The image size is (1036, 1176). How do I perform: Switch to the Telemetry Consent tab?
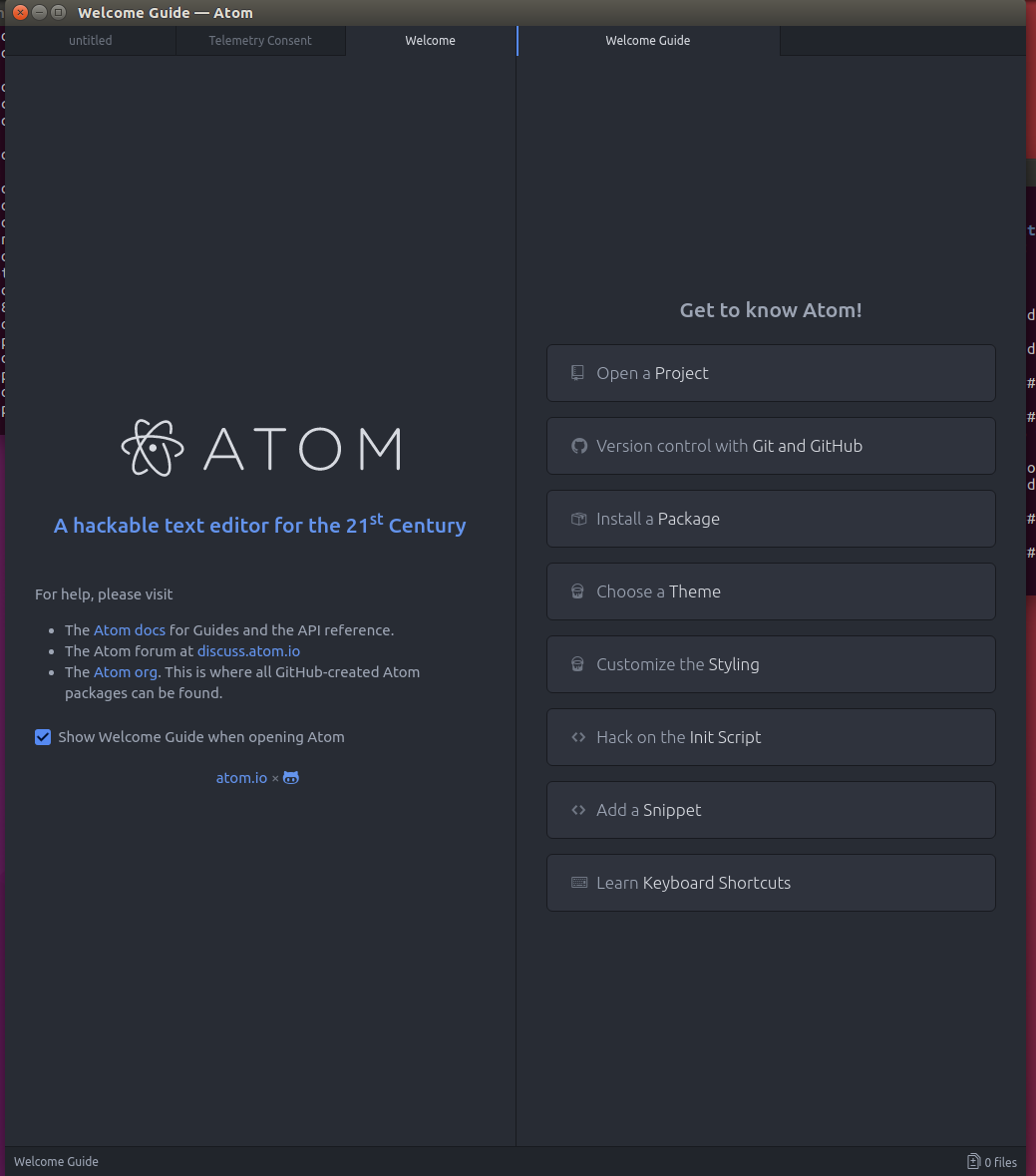click(260, 41)
